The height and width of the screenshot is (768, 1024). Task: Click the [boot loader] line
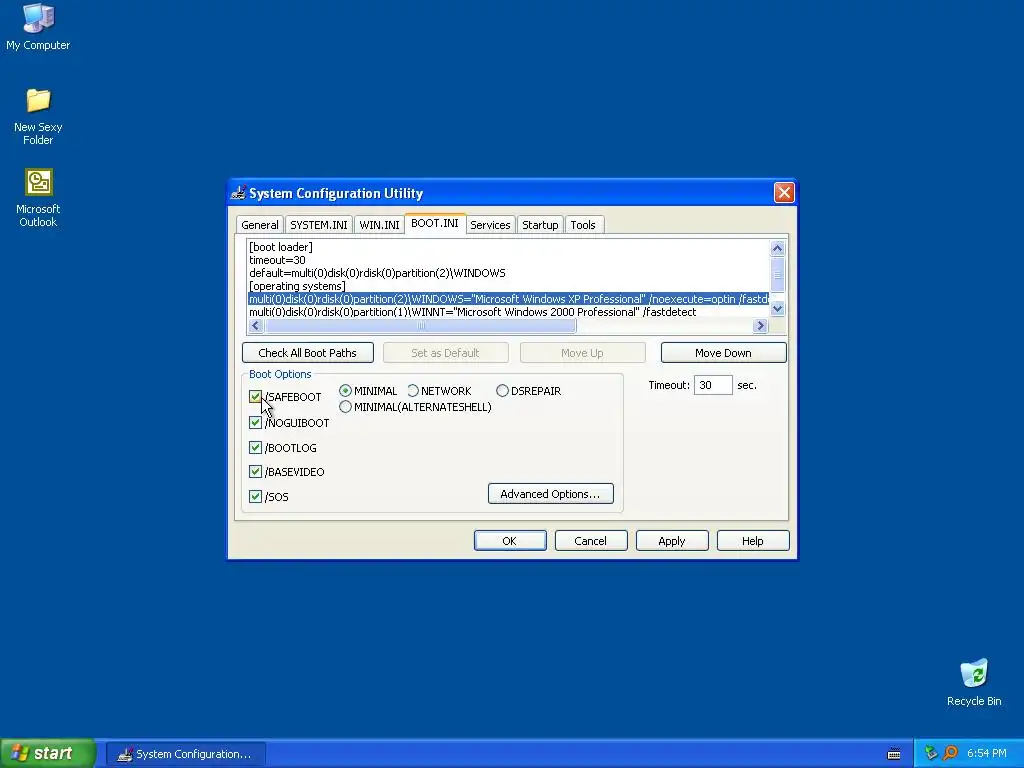tap(281, 247)
